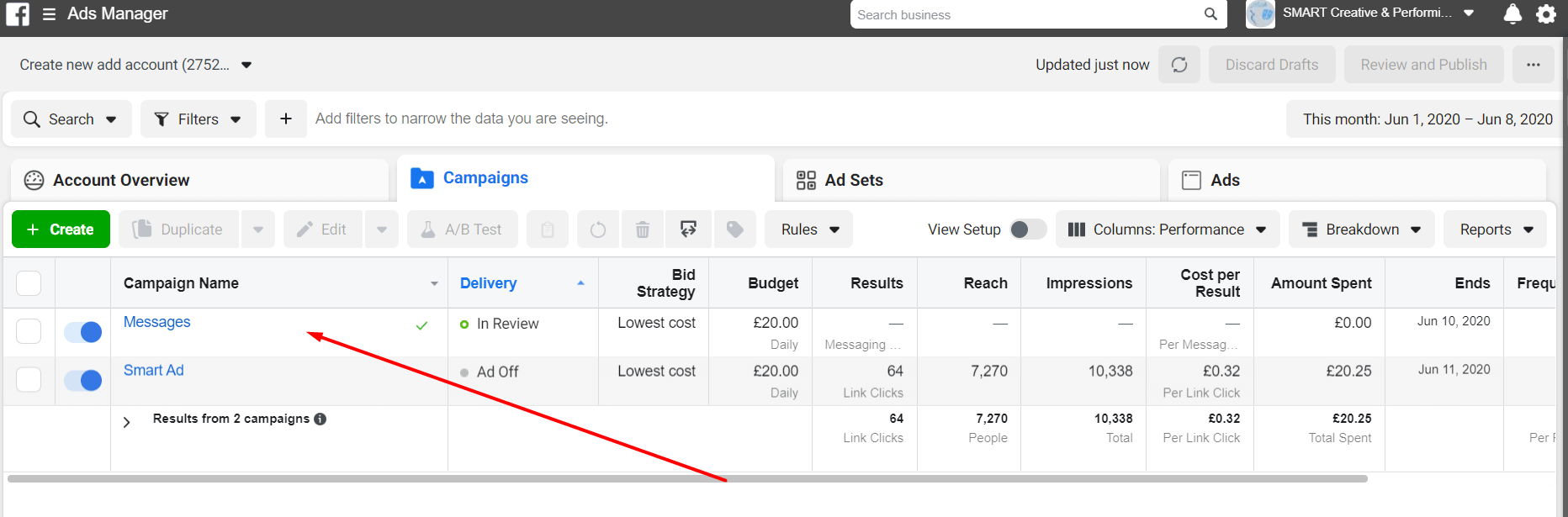The image size is (1568, 517).
Task: Open the ad account selector dropdown
Action: (136, 65)
